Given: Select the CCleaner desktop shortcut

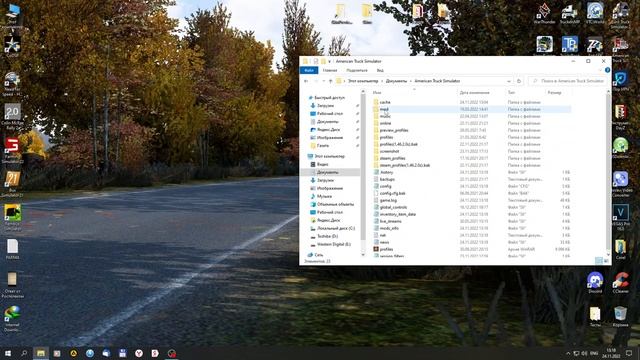Looking at the screenshot, I should pos(620,282).
